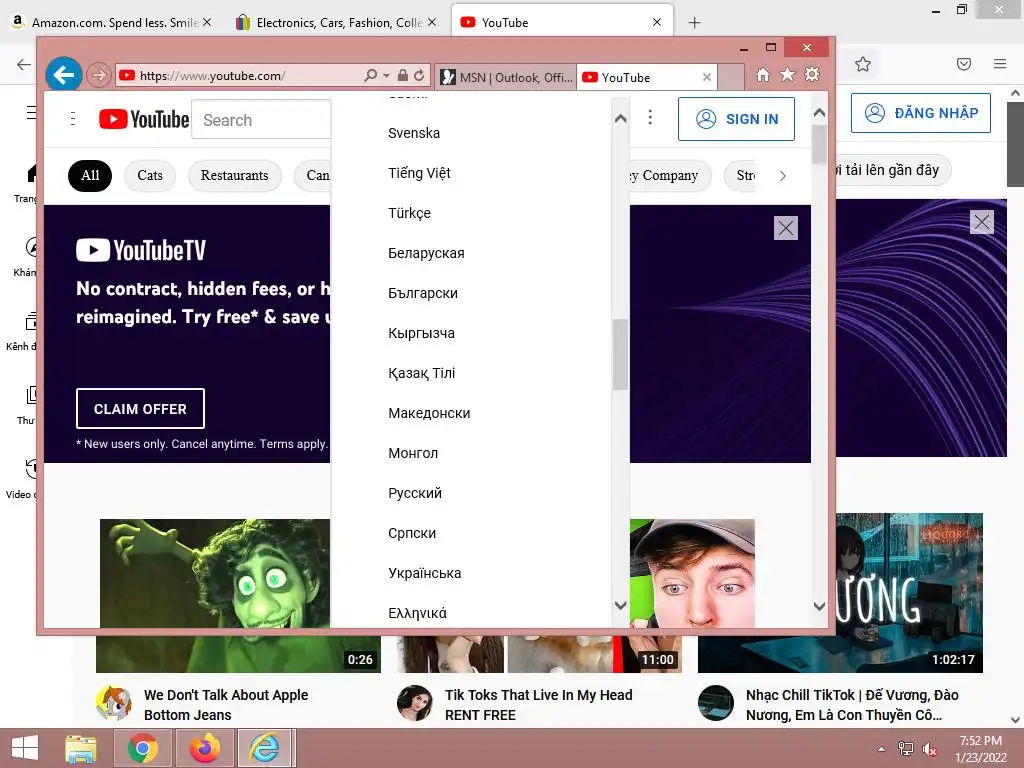Select the Restaurants category chip
The image size is (1024, 768).
[234, 176]
